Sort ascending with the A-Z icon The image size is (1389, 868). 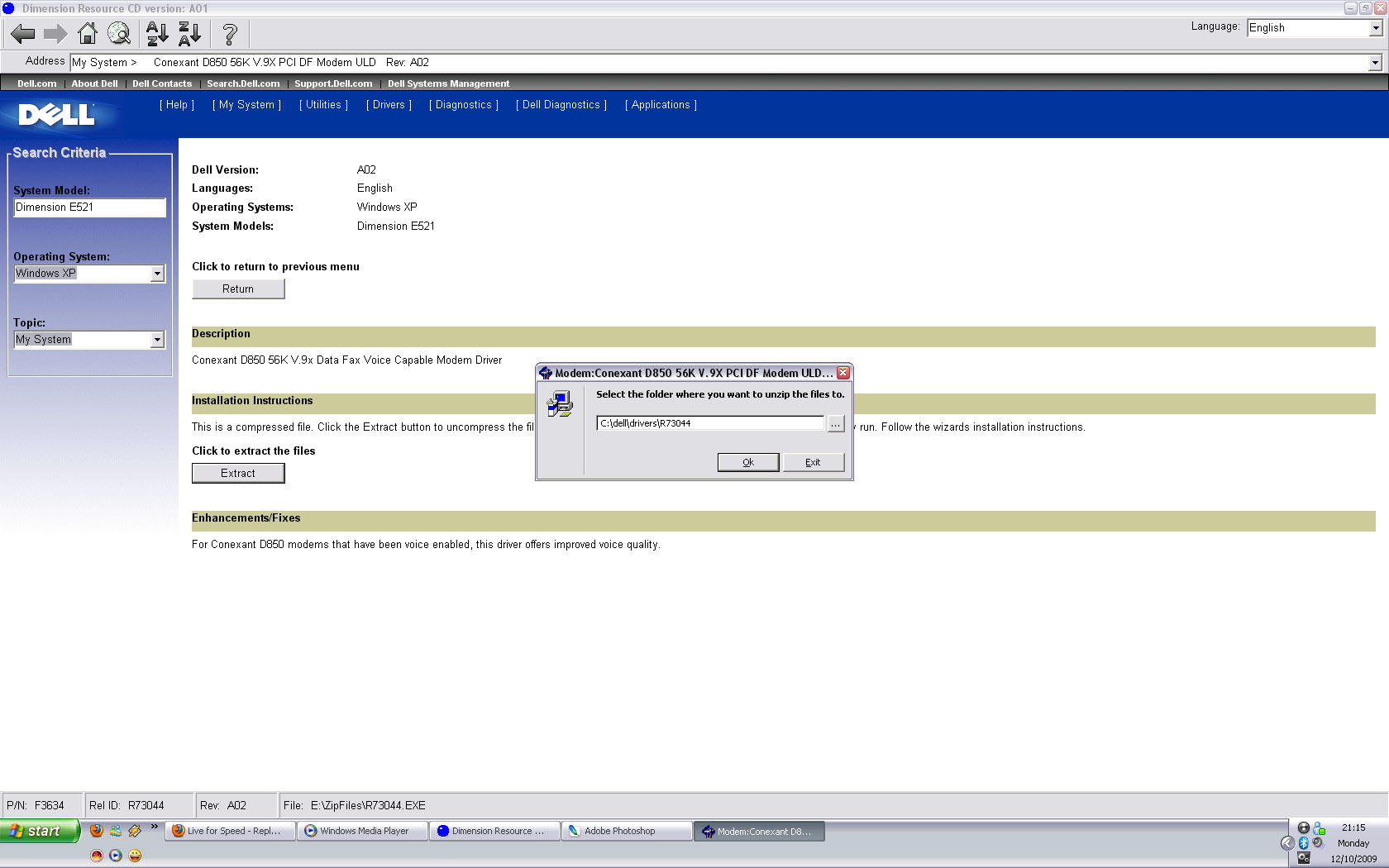click(157, 34)
